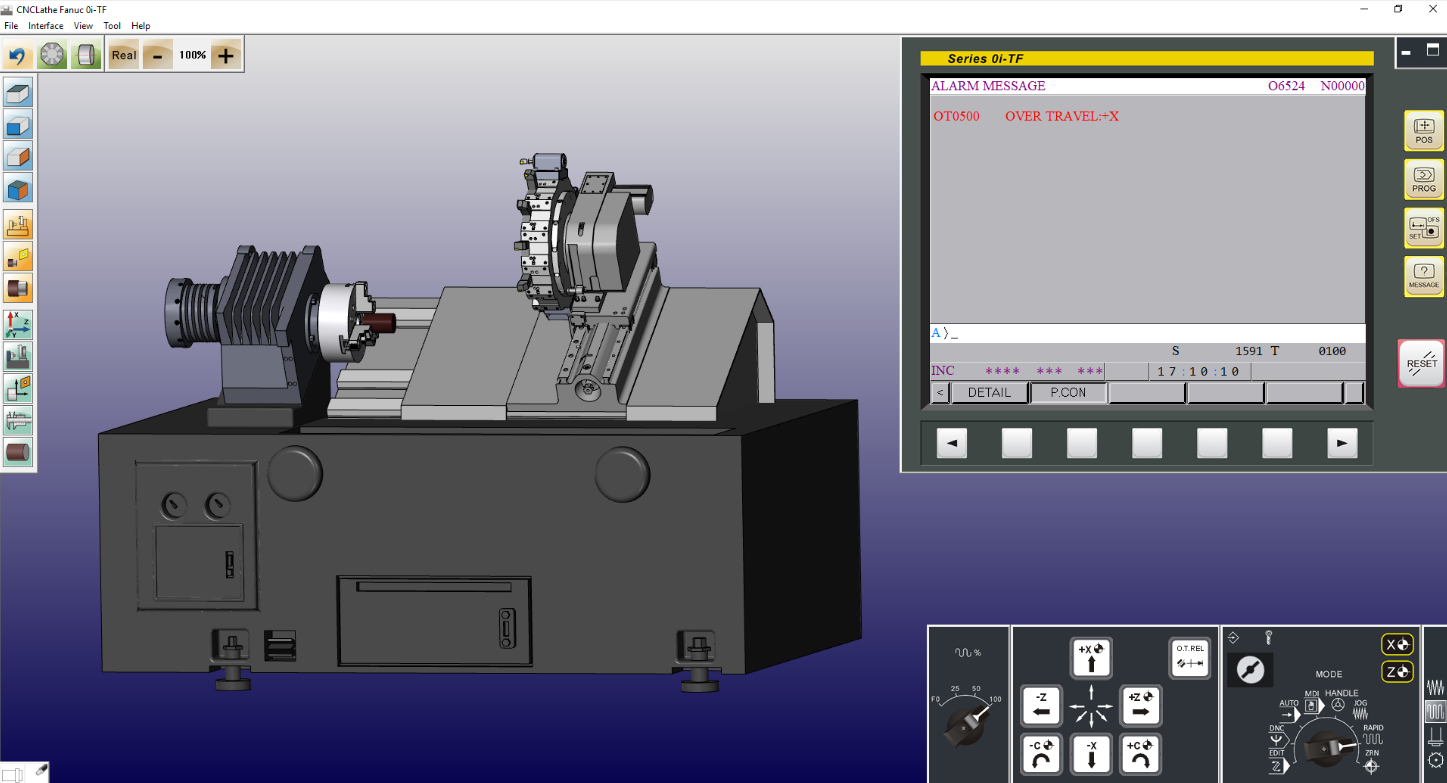The height and width of the screenshot is (783, 1447).
Task: Click the undo arrow icon in top toolbar
Action: pyautogui.click(x=18, y=55)
